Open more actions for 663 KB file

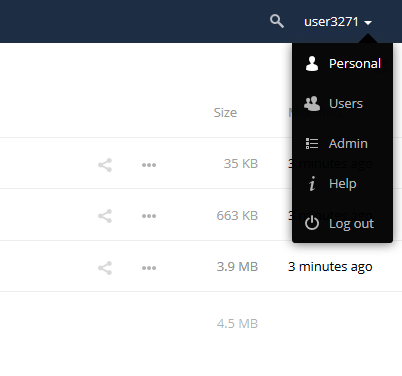149,216
